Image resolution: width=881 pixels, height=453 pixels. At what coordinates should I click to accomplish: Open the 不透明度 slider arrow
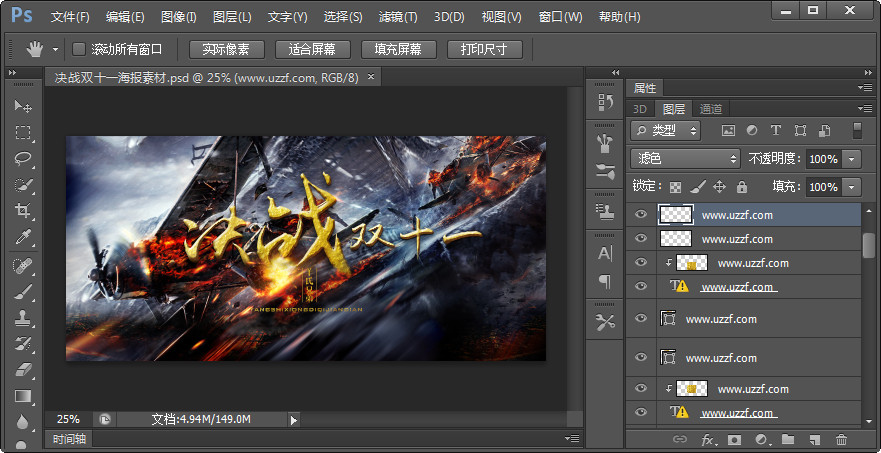[852, 159]
